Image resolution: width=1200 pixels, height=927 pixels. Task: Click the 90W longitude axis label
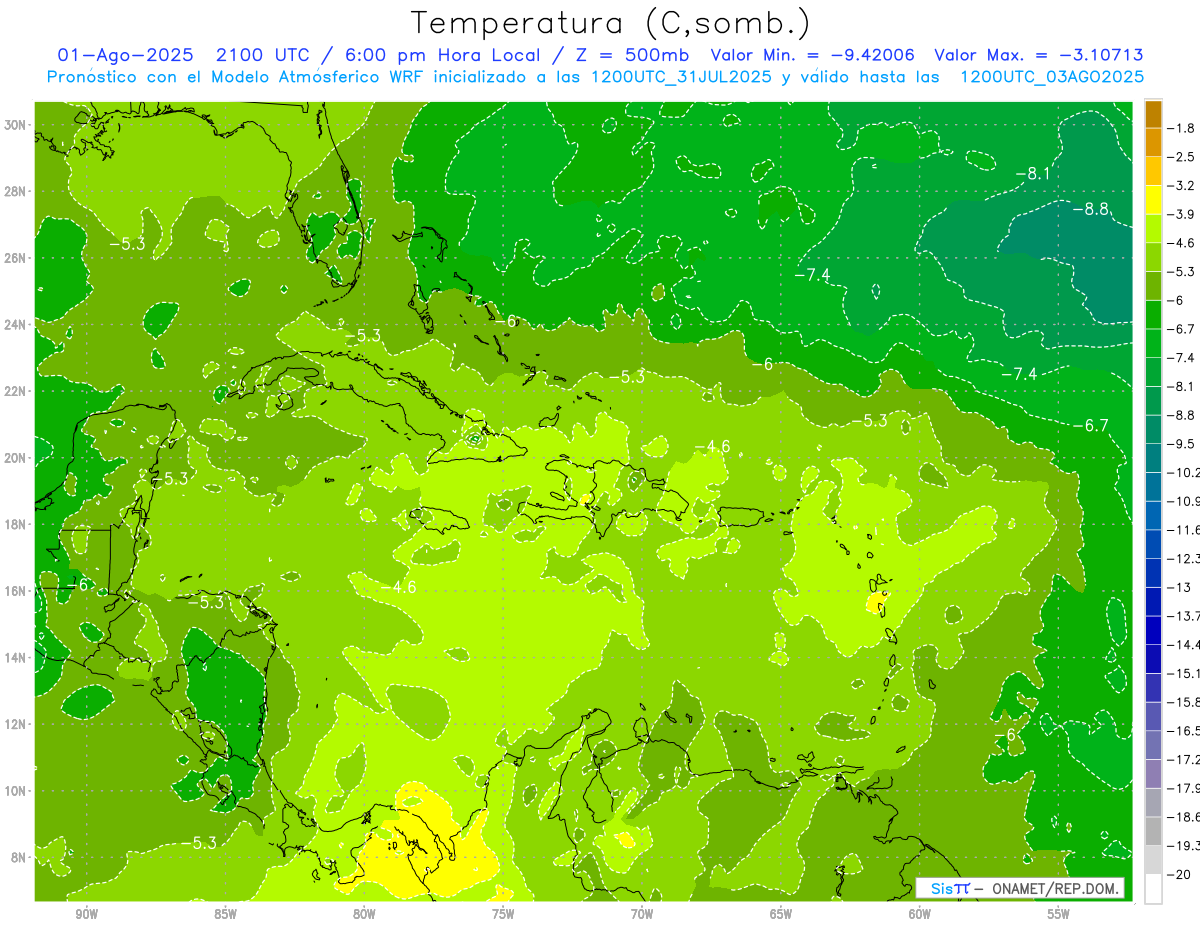tap(86, 914)
